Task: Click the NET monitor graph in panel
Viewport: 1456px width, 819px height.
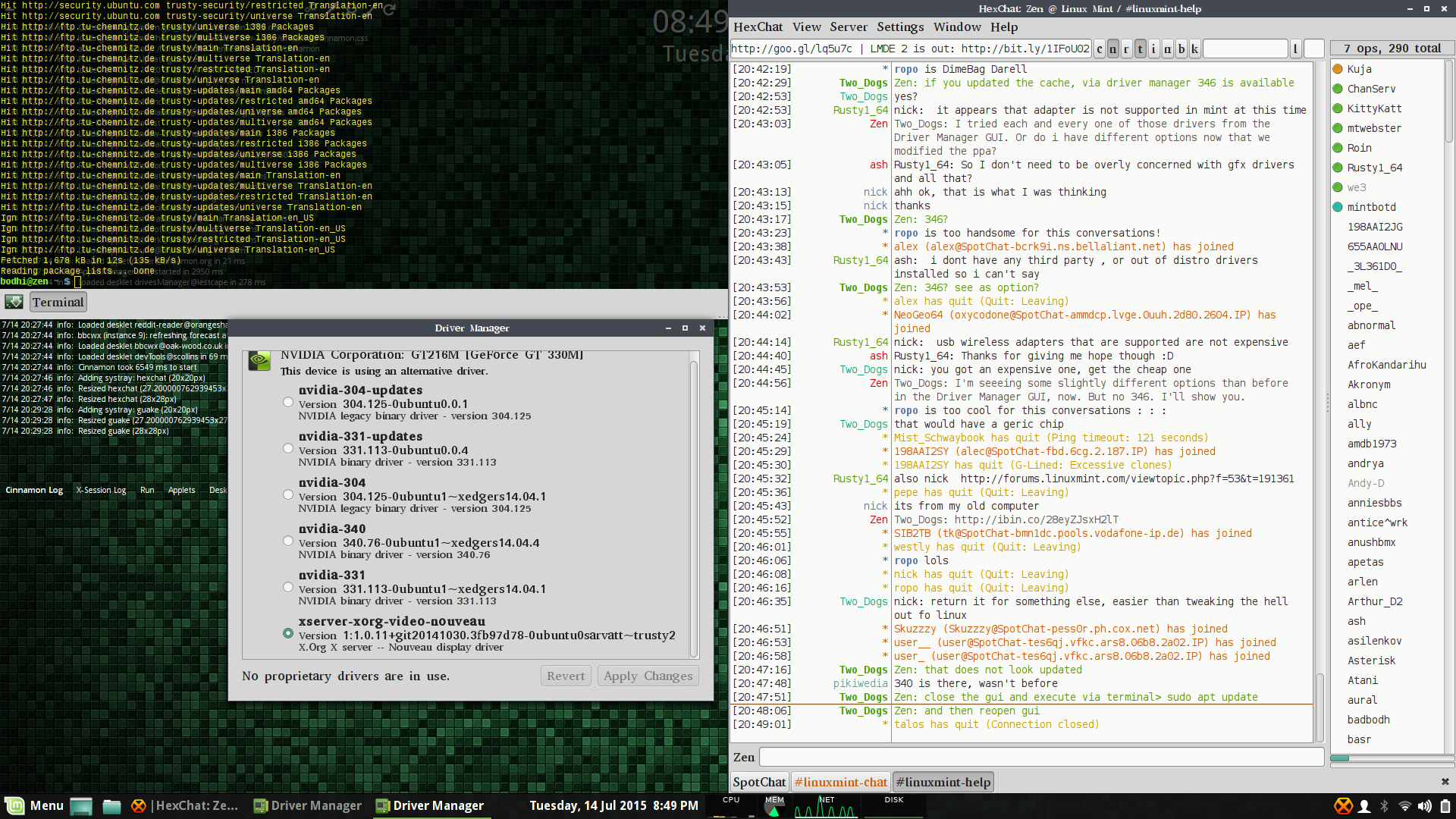Action: (826, 806)
